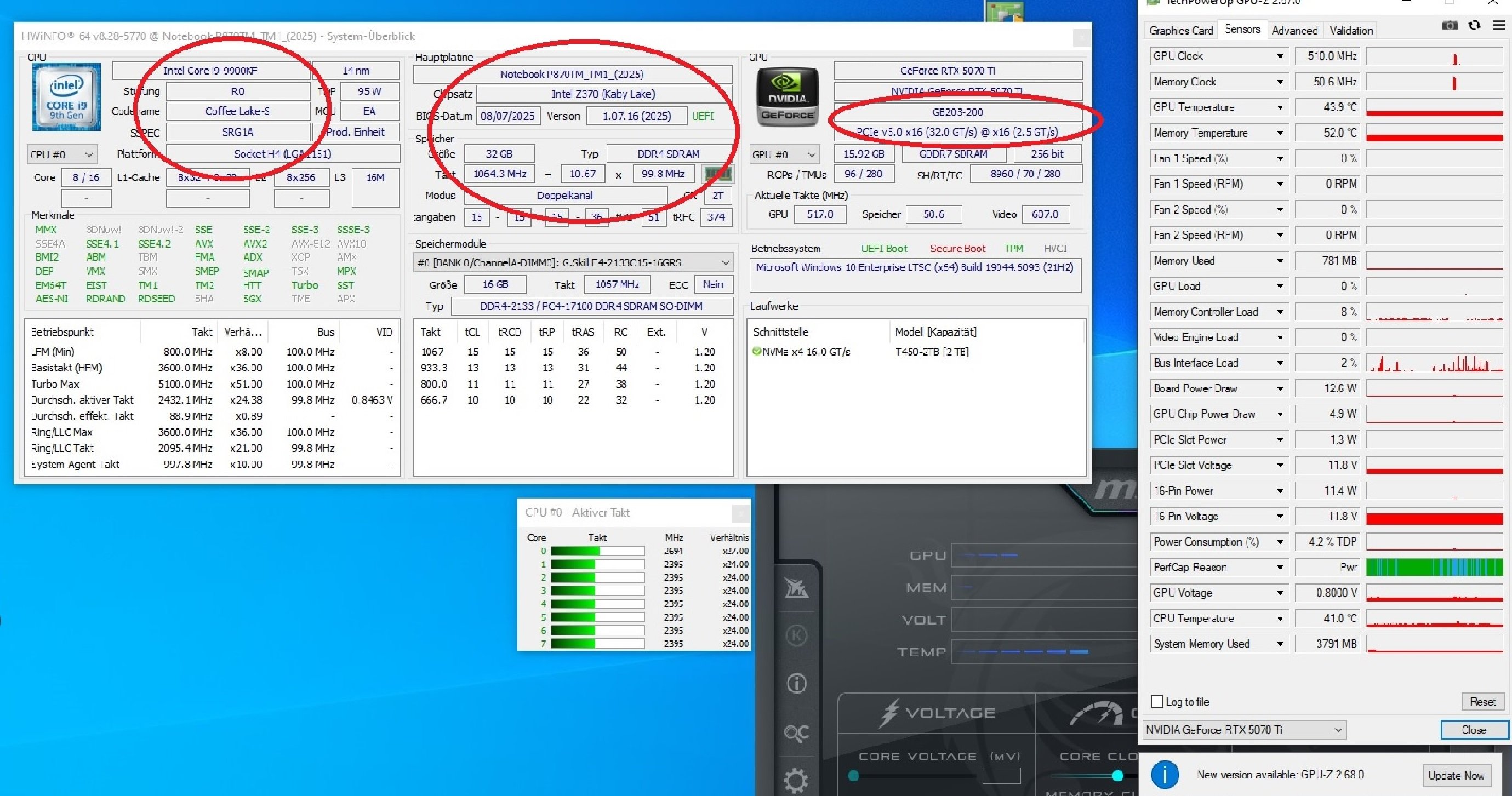
Task: Click the Afterburner OC Scanner icon
Action: tap(796, 732)
